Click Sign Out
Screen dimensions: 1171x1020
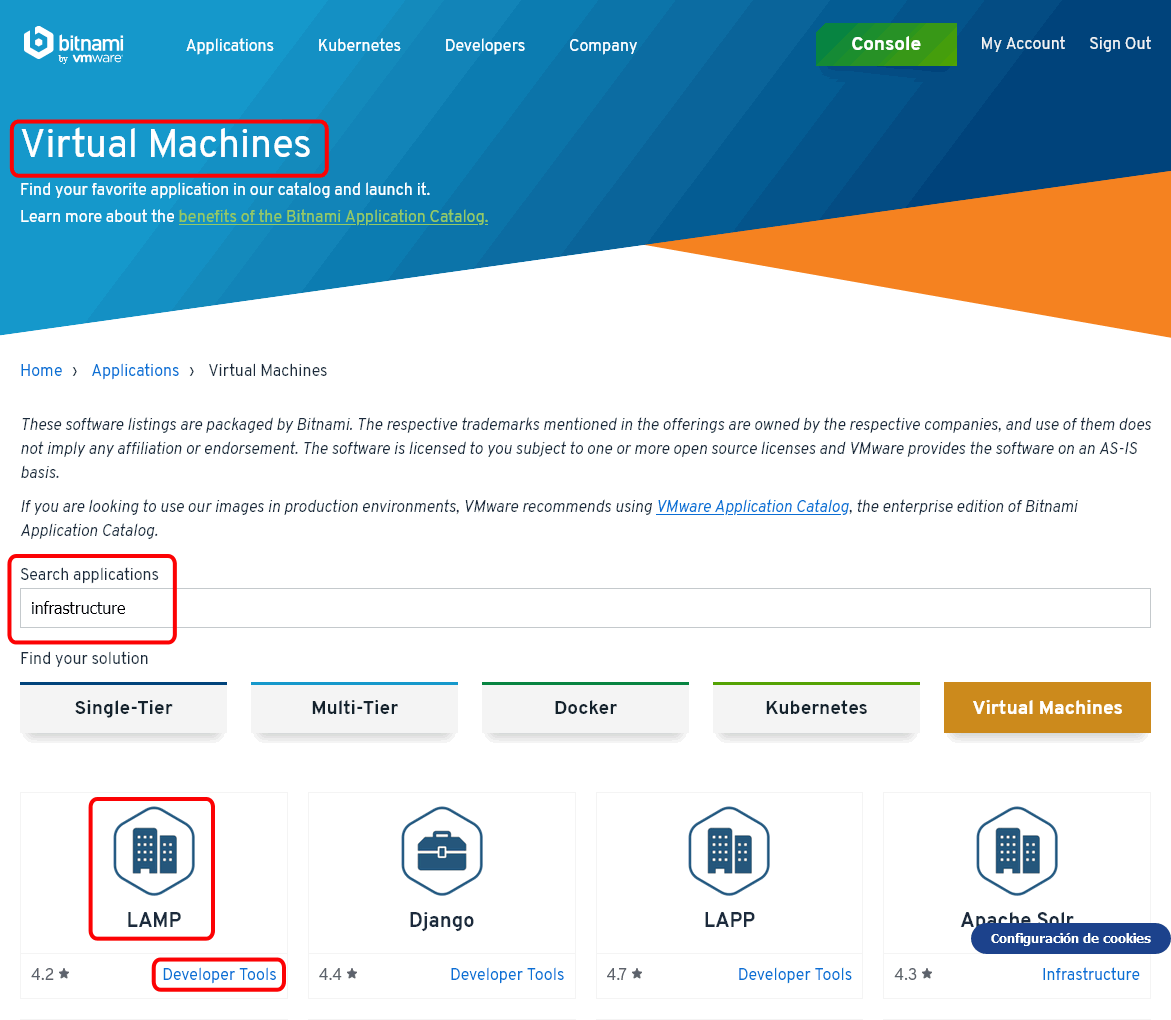1120,43
